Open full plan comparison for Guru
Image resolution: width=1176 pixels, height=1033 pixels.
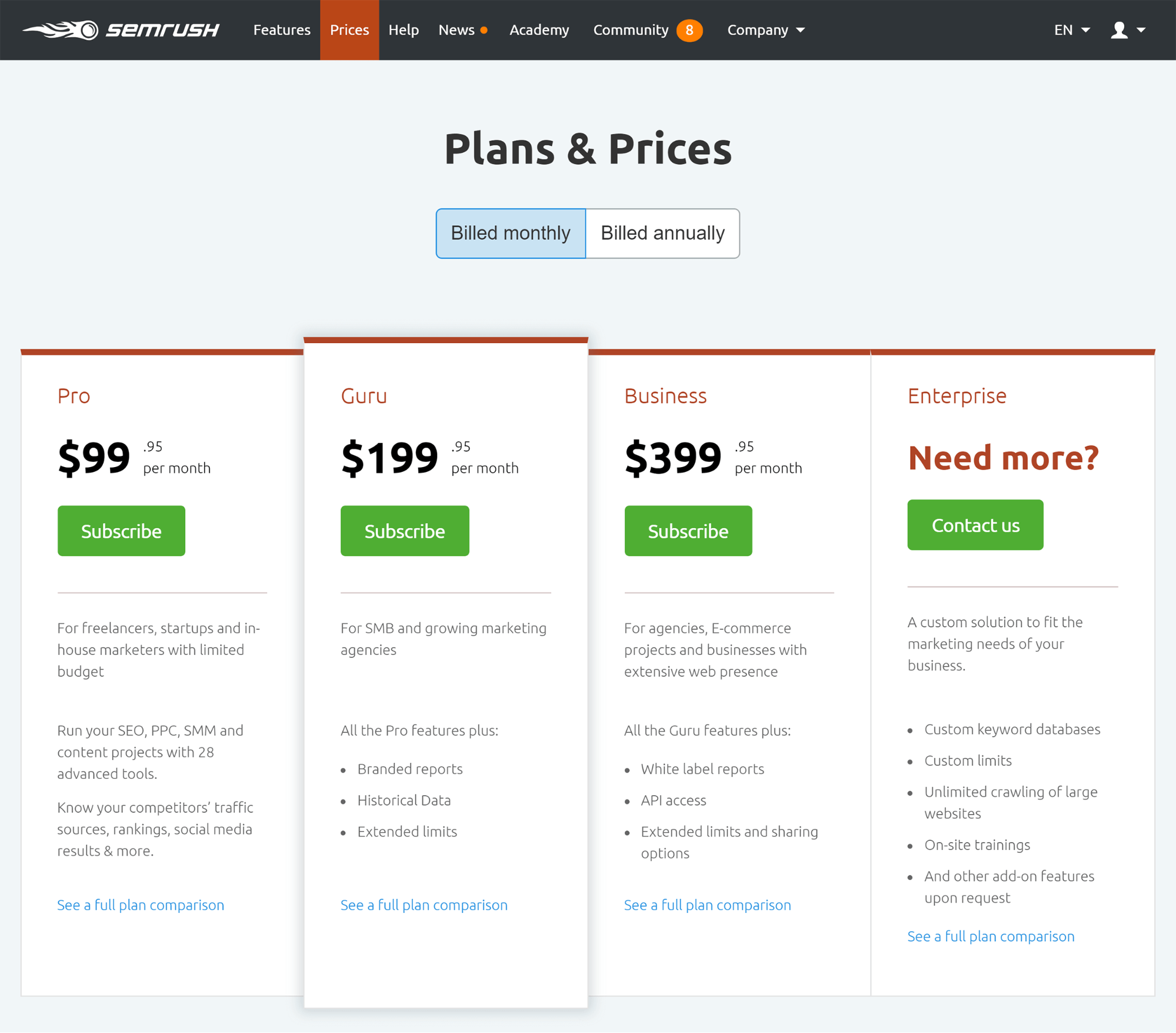(424, 903)
